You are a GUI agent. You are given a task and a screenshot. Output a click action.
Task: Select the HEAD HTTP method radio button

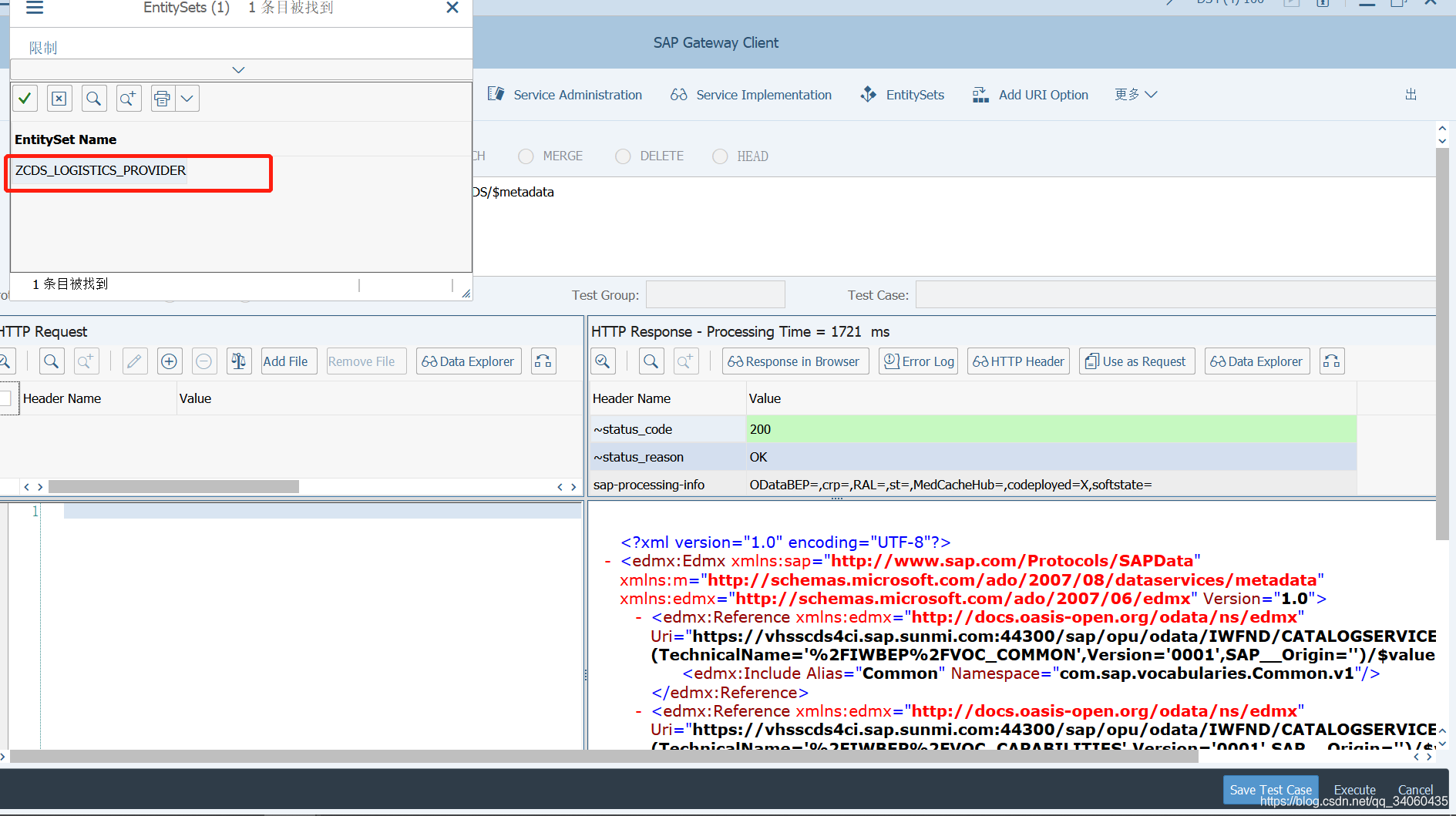tap(720, 156)
